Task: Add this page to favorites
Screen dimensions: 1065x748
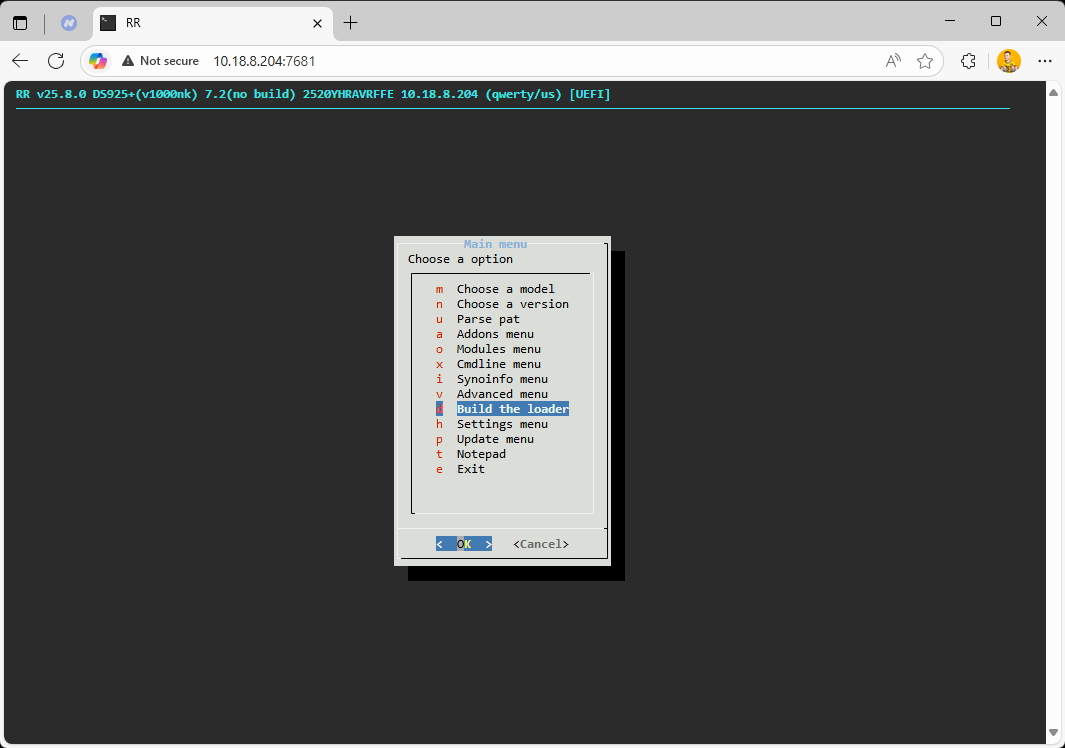Action: click(x=924, y=61)
